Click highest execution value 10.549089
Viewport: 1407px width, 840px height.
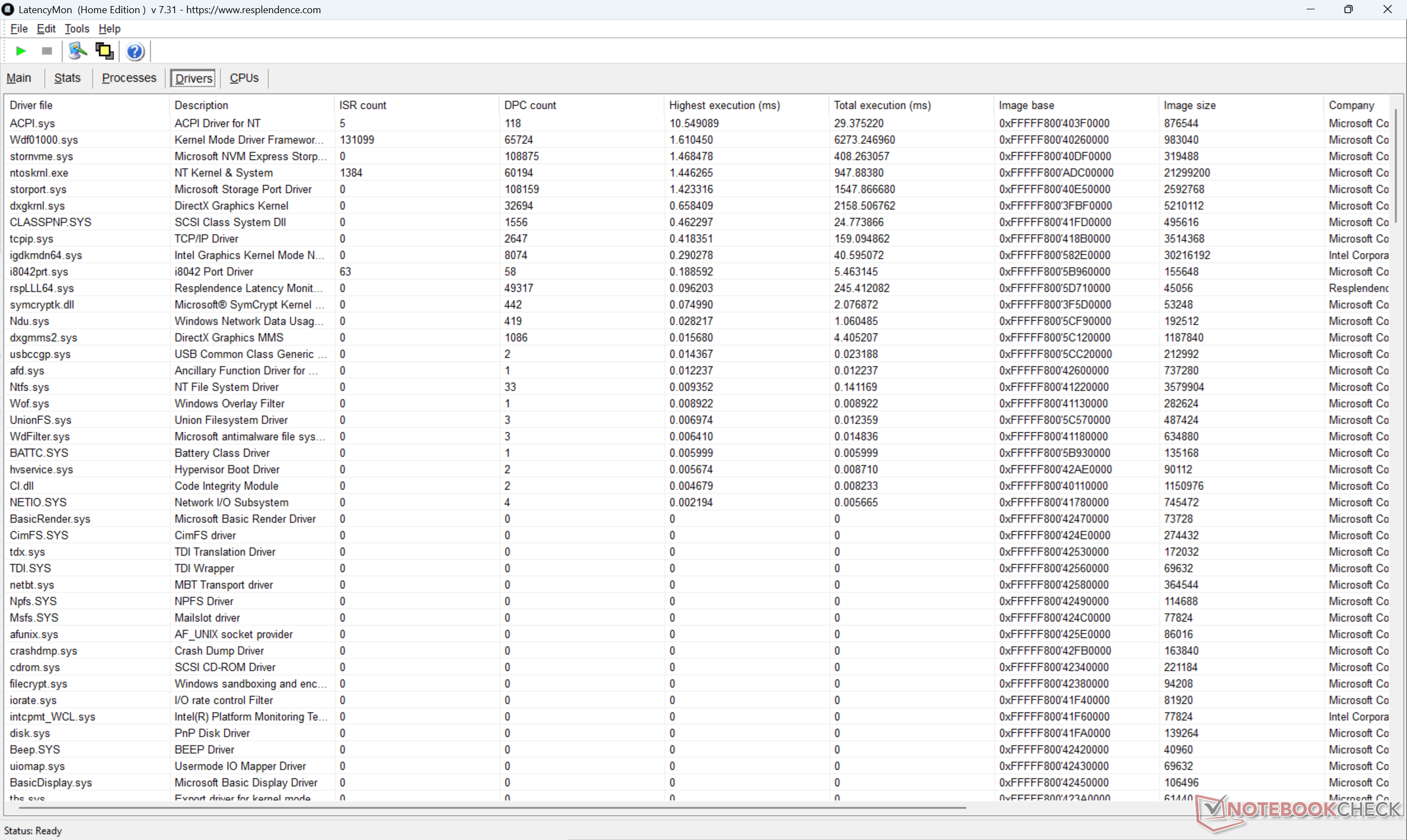click(x=694, y=123)
